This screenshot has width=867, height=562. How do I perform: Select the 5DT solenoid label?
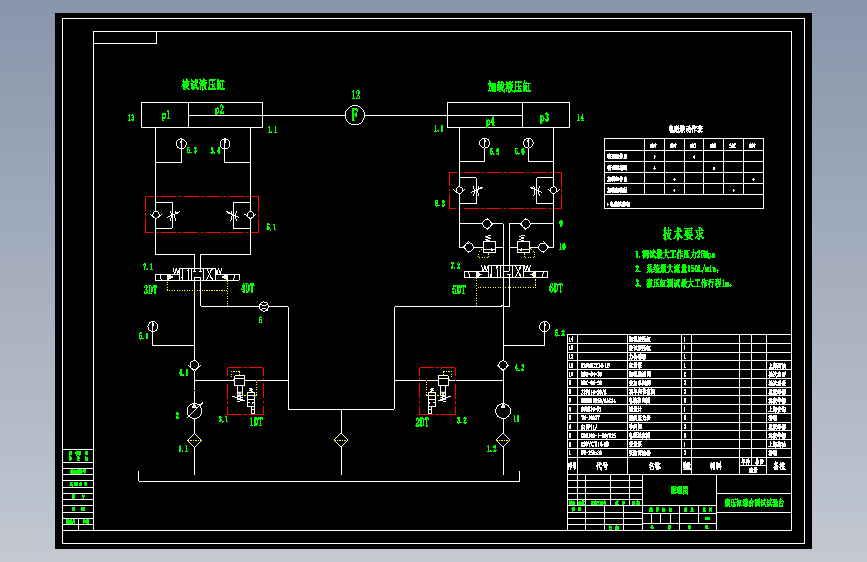pos(459,290)
